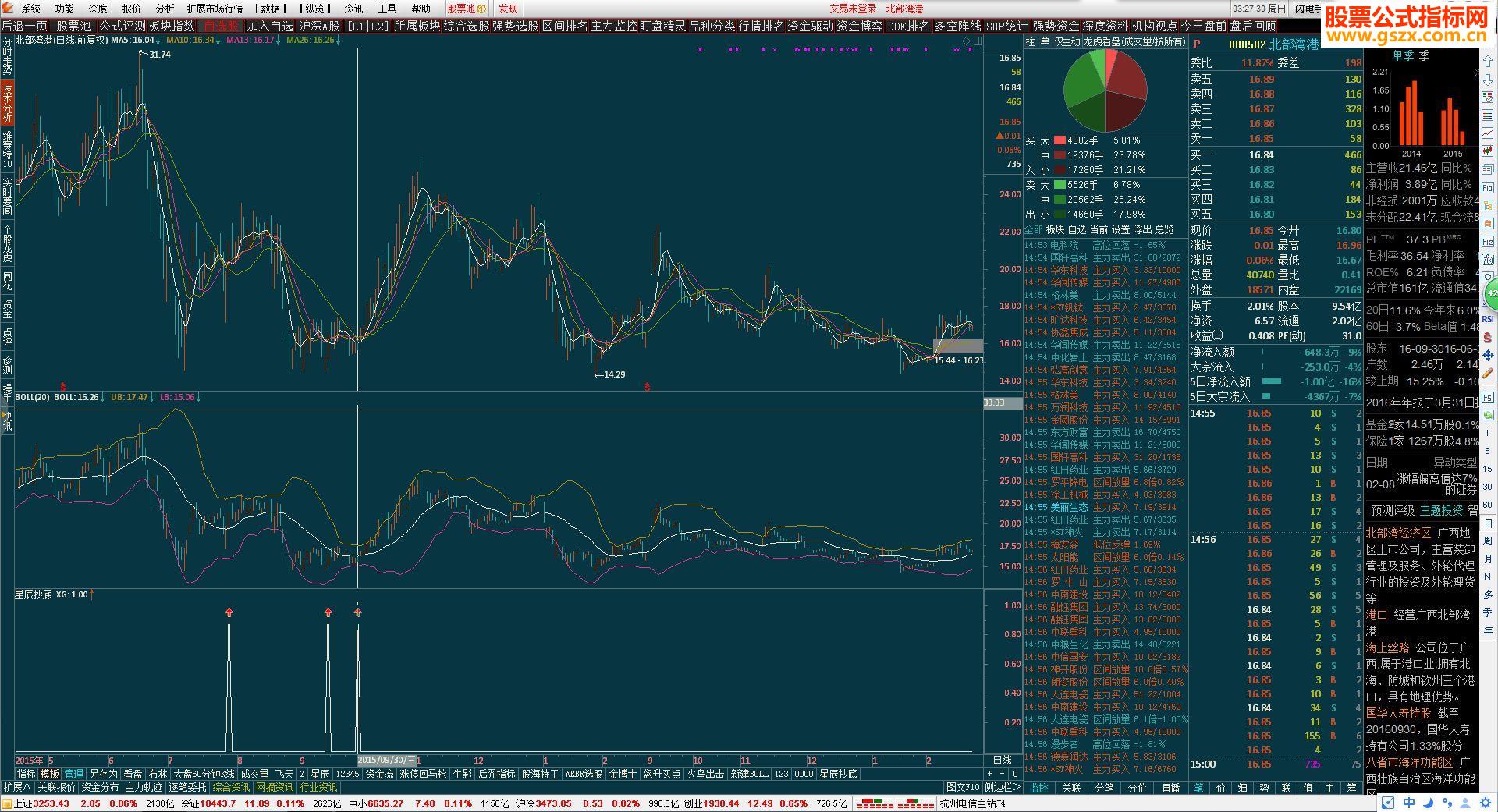Toggle 单 option in pie panel header
The width and height of the screenshot is (1498, 812).
[1044, 41]
